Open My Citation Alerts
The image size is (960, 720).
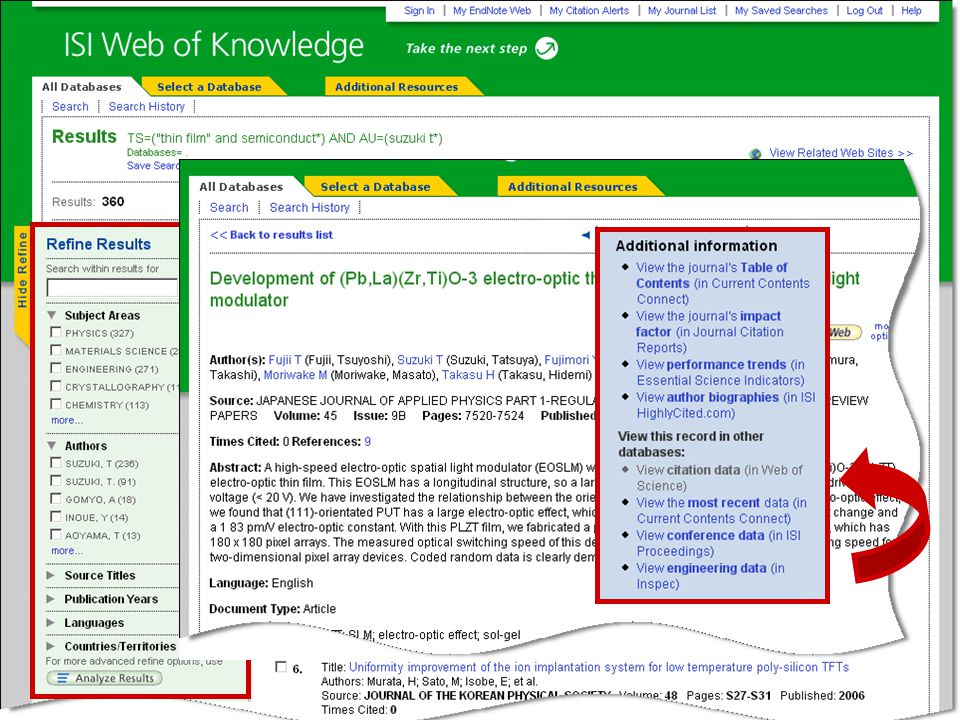click(x=589, y=10)
